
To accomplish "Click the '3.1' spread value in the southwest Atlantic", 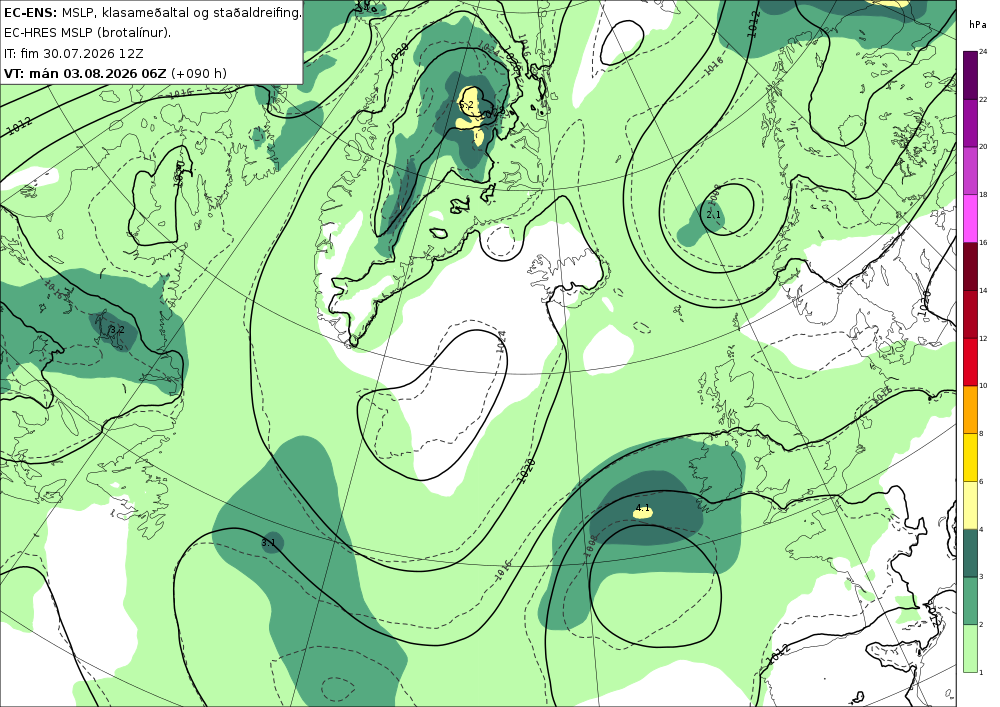I will point(268,543).
